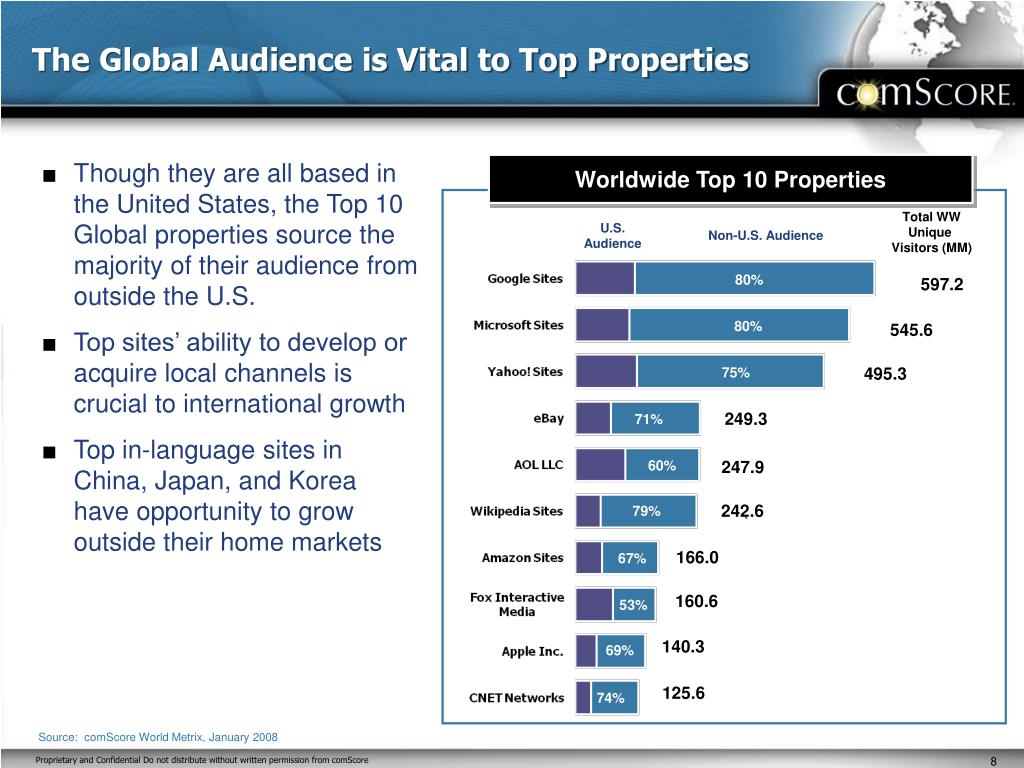Click the value 597.2 for Google Sites
The height and width of the screenshot is (768, 1024).
pyautogui.click(x=942, y=284)
